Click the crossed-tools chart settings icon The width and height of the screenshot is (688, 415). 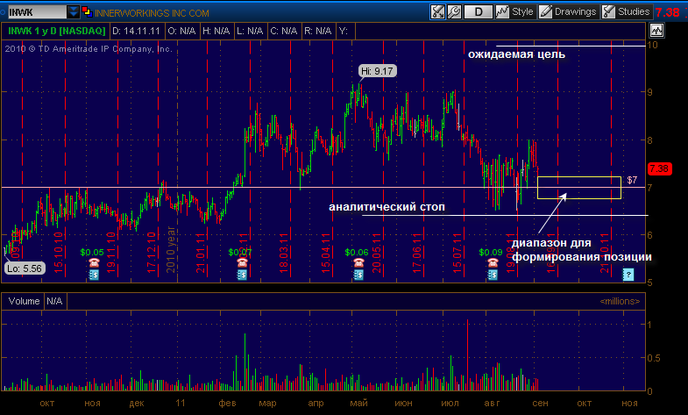point(437,12)
